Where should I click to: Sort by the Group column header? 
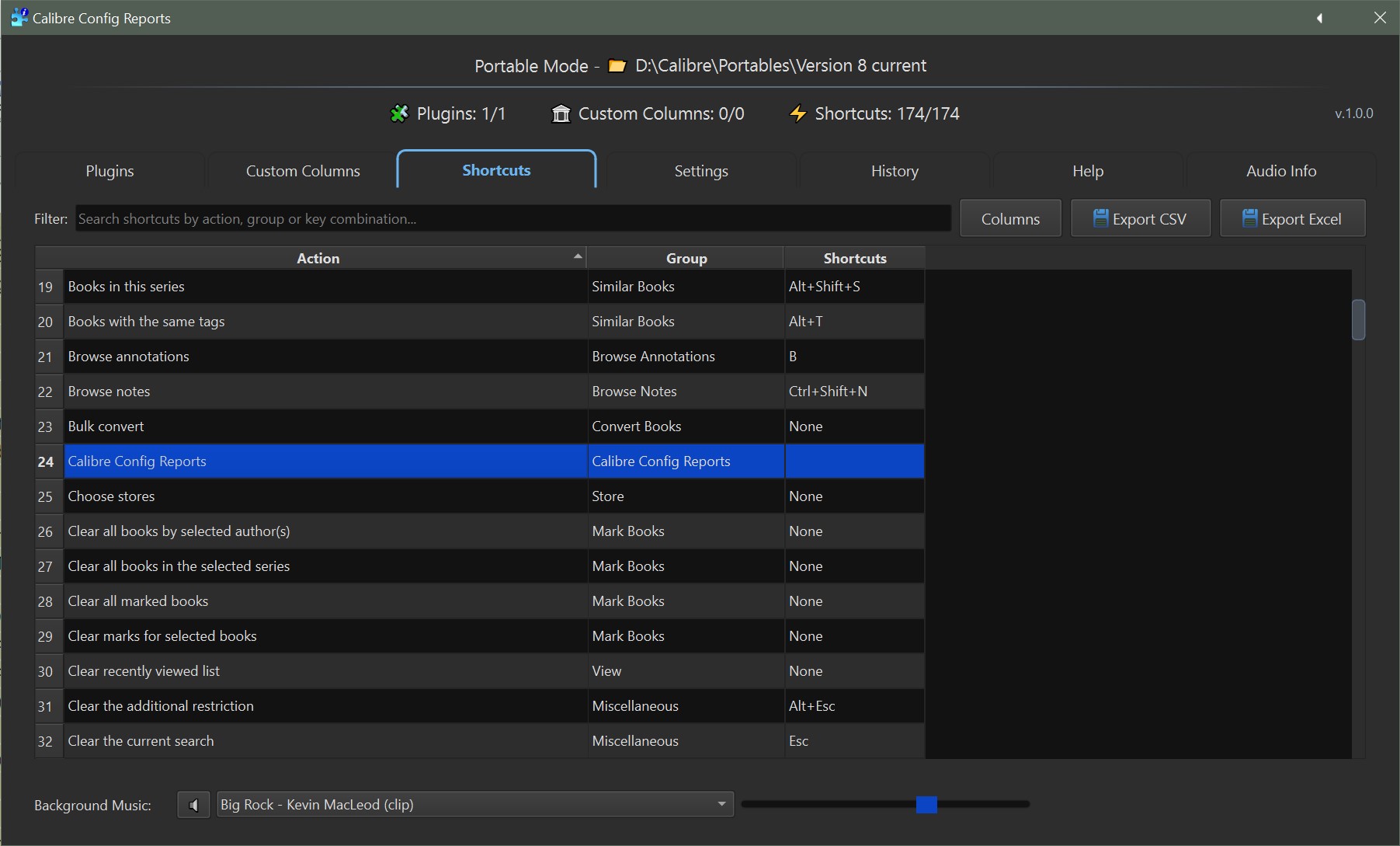686,258
